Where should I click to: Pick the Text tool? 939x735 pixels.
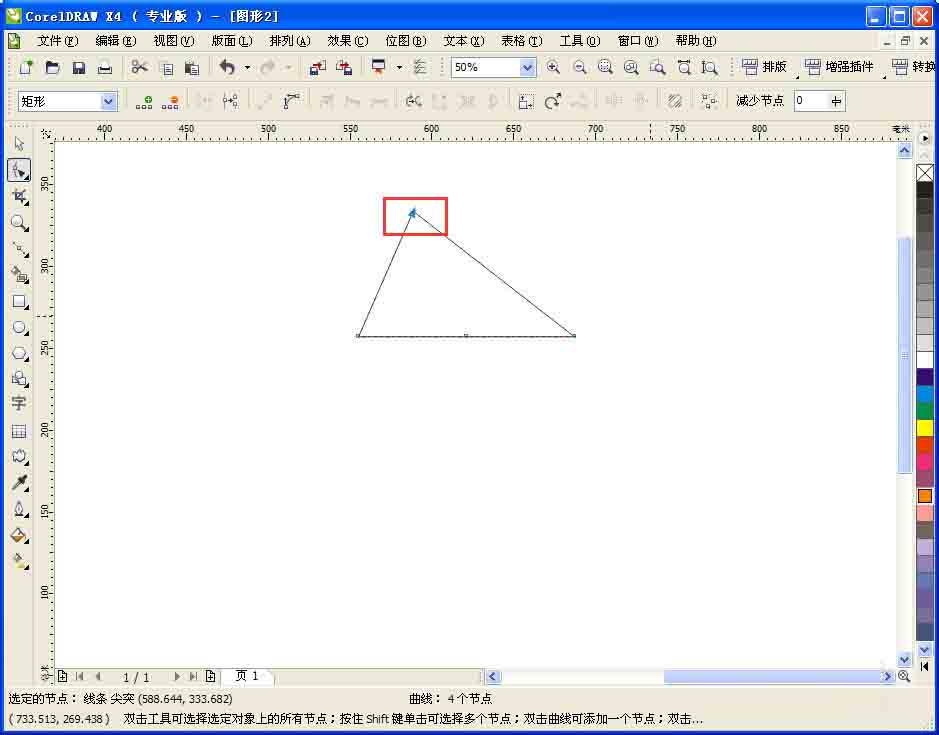click(19, 404)
